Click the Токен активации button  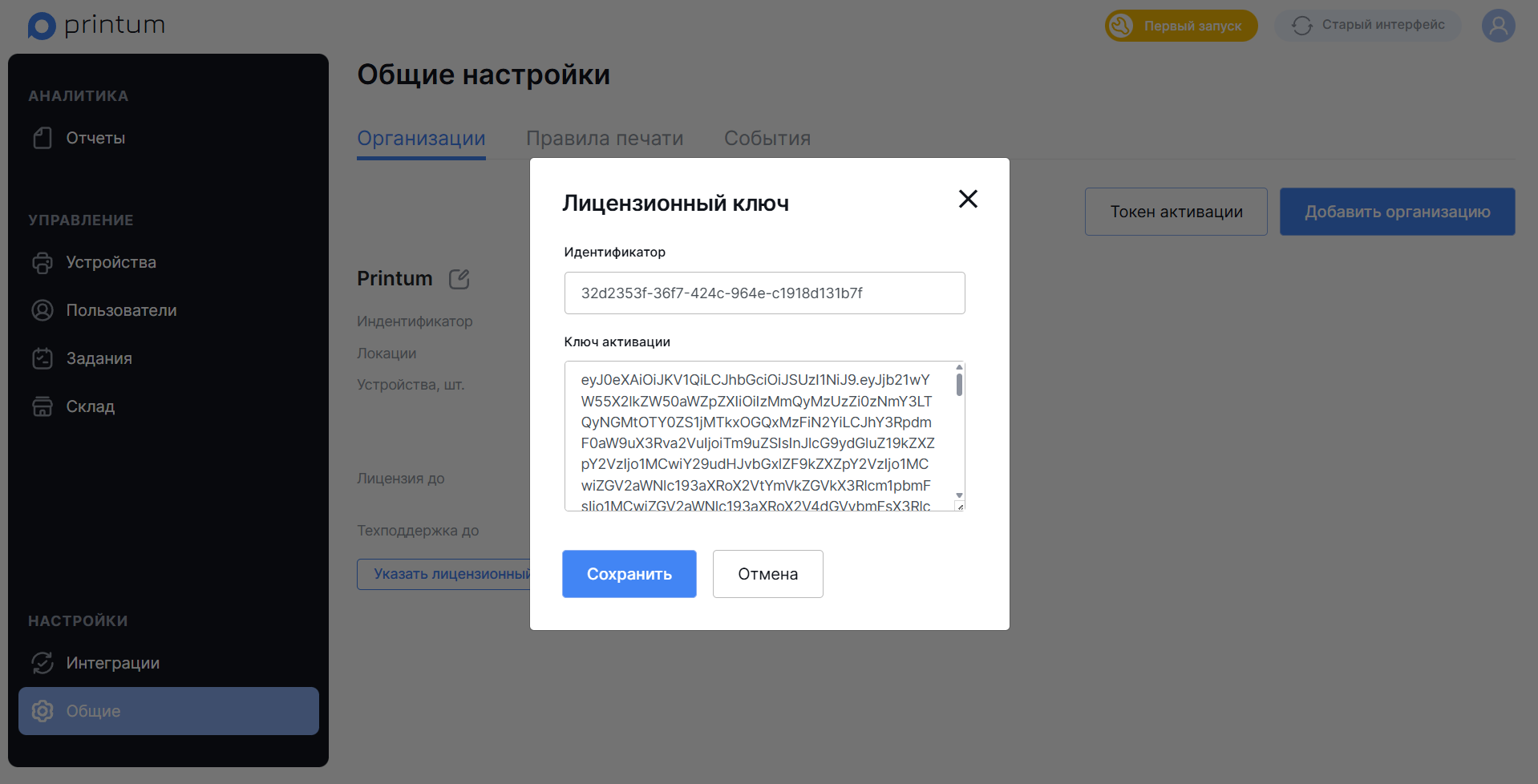click(x=1176, y=212)
